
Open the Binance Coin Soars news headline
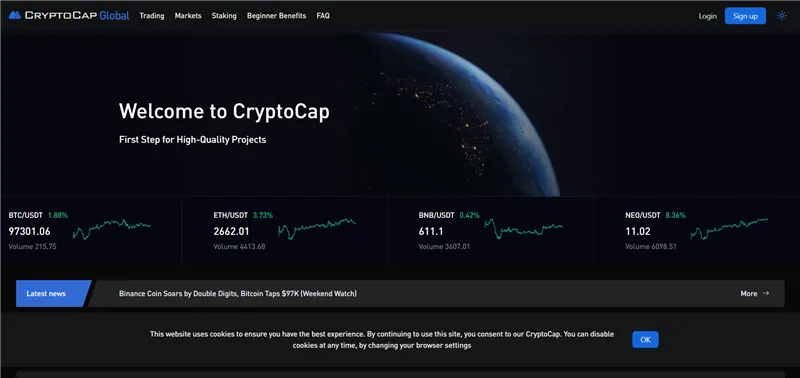point(238,293)
